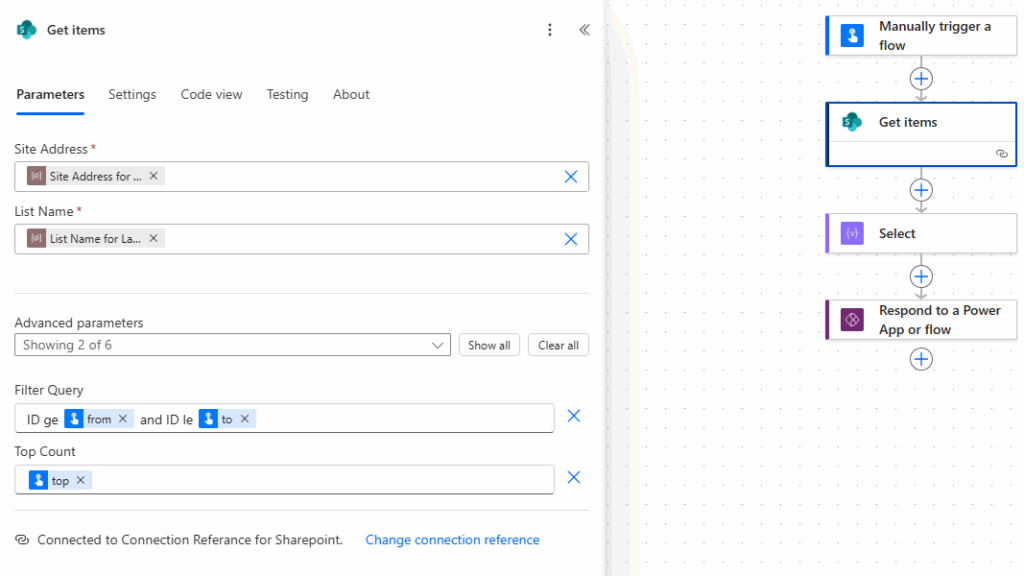Click inside the List Name input field
Image resolution: width=1024 pixels, height=576 pixels.
pyautogui.click(x=302, y=239)
